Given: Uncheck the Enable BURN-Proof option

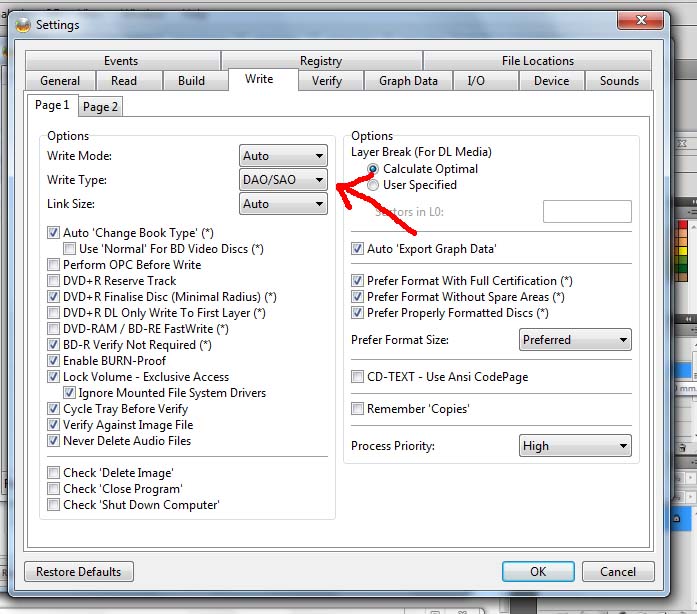Looking at the screenshot, I should pos(54,361).
